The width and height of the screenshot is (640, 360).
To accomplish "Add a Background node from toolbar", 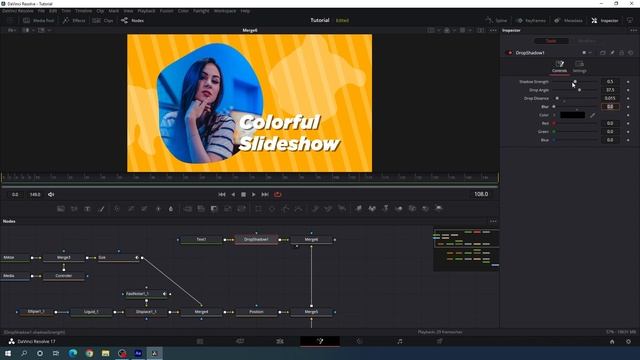I will click(x=61, y=209).
